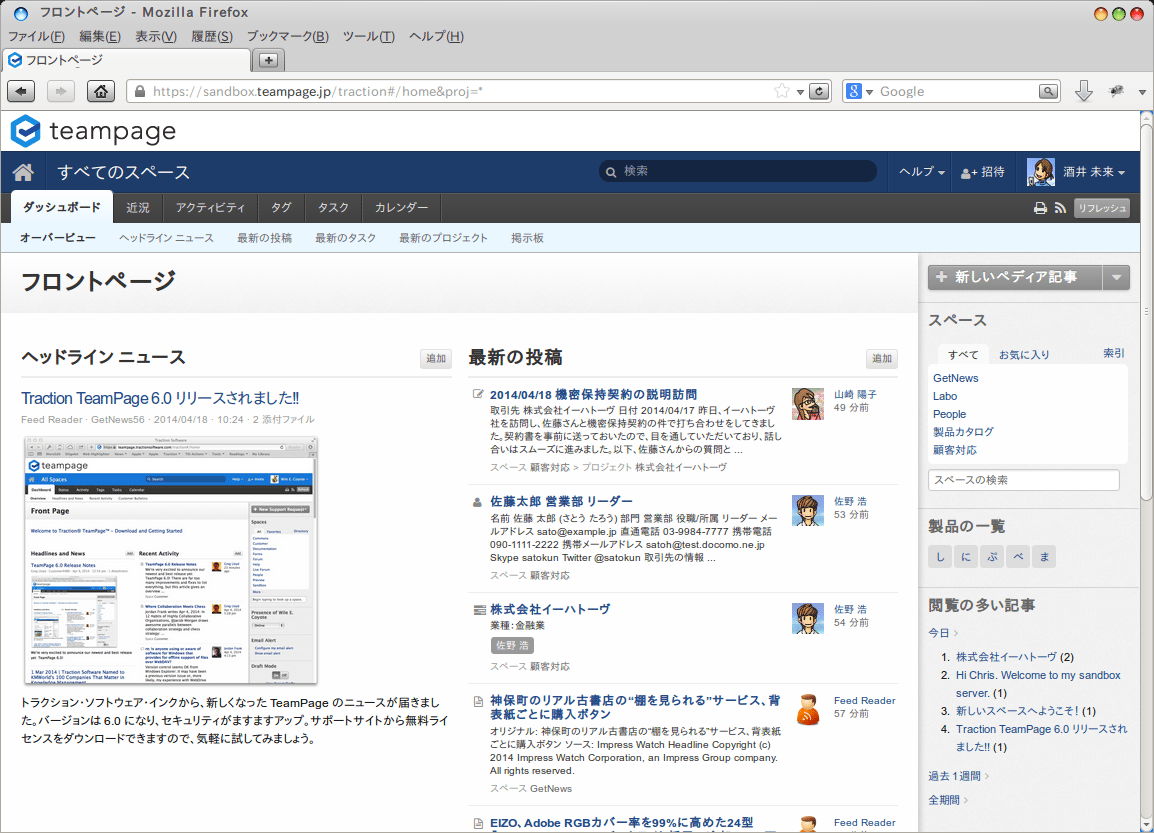Viewport: 1154px width, 833px height.
Task: Click the Google search magnifier button
Action: pyautogui.click(x=1048, y=91)
